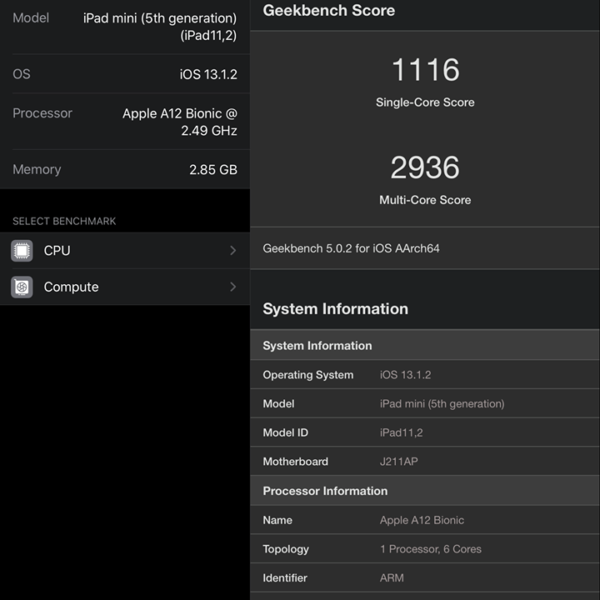Click the Geekbench 5.0.2 version text
This screenshot has height=600, width=600.
point(351,248)
